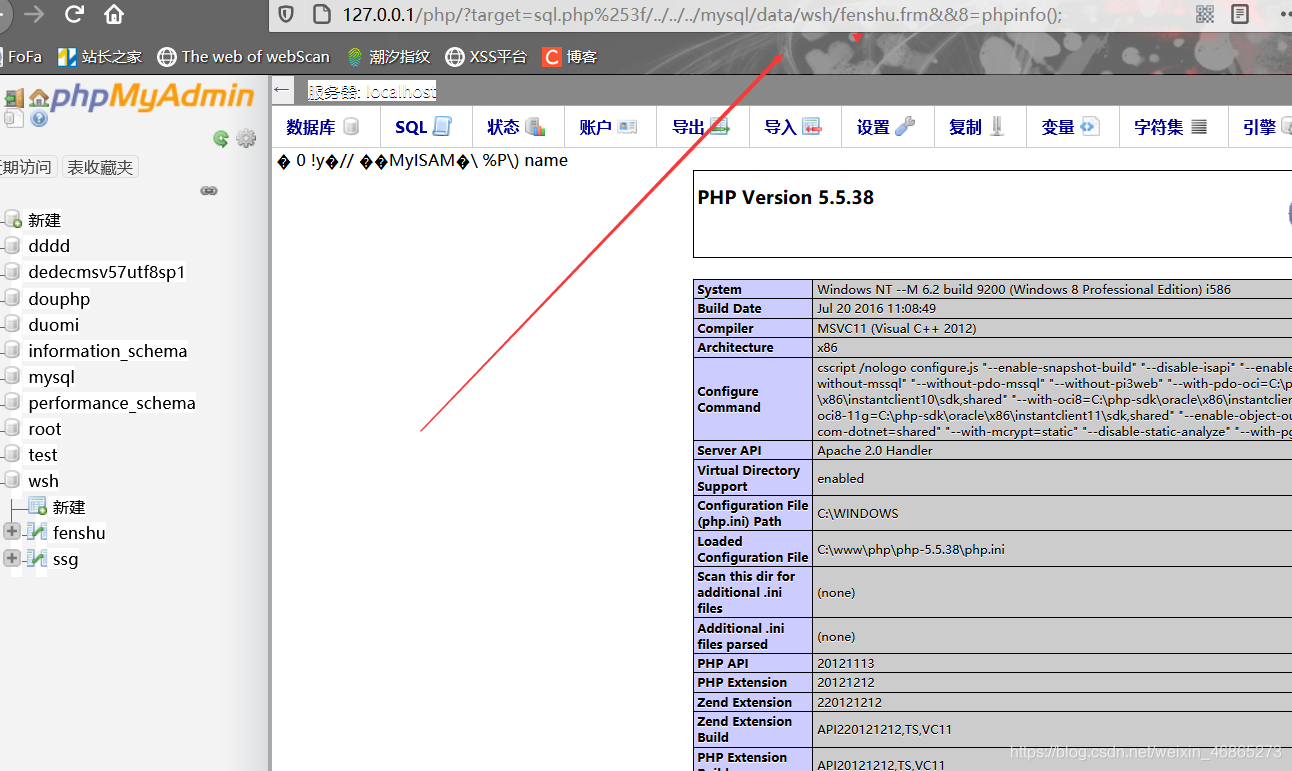Viewport: 1292px width, 771px height.
Task: Open the 站长之家 bookmark
Action: click(x=100, y=57)
